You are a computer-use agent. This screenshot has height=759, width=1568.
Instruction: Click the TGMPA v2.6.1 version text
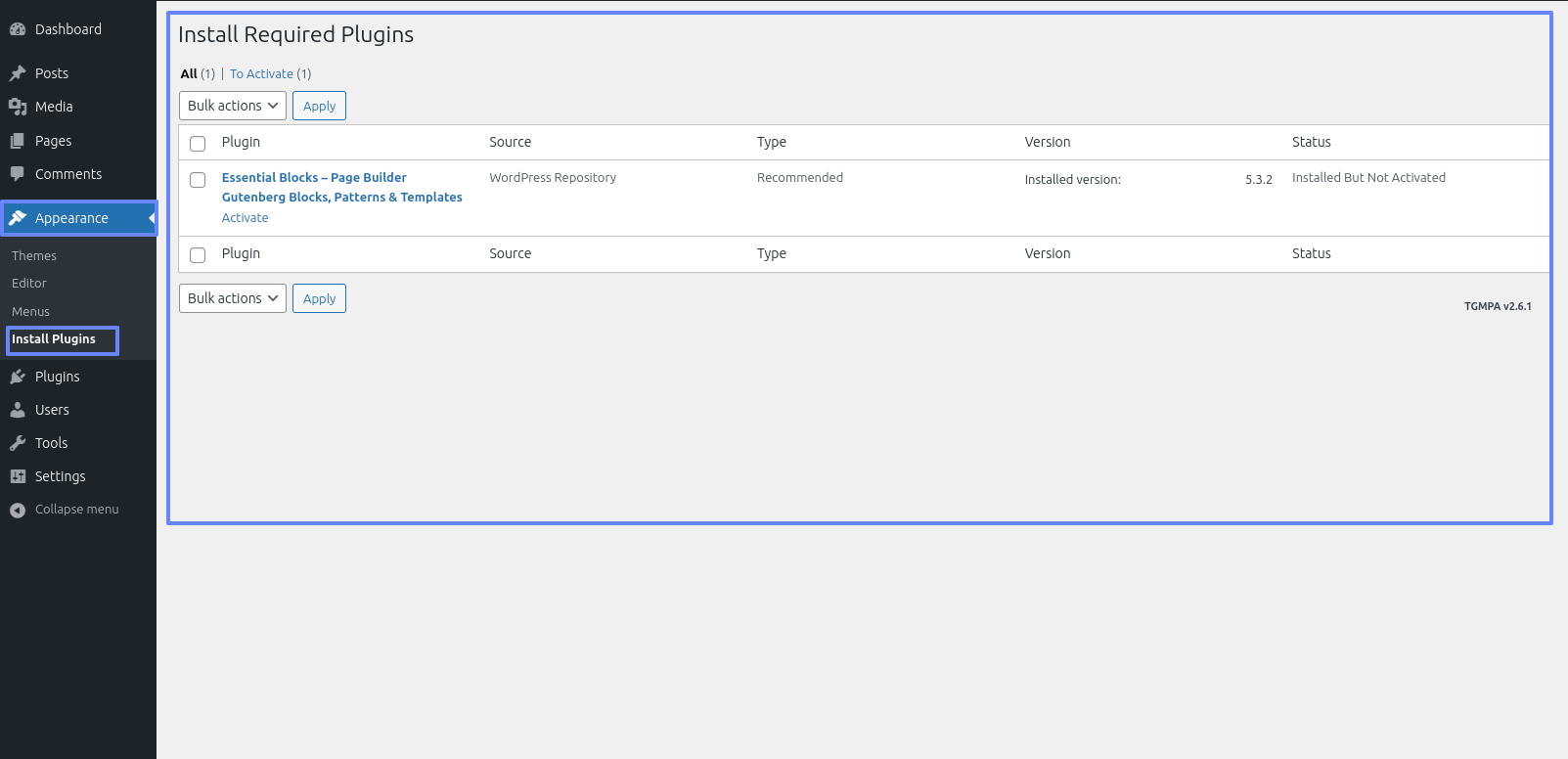(x=1498, y=306)
